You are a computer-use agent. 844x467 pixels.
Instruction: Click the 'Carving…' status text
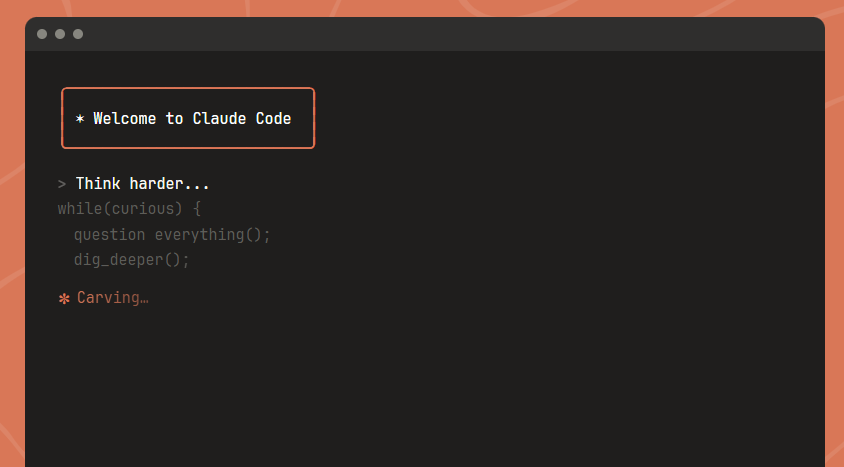113,298
